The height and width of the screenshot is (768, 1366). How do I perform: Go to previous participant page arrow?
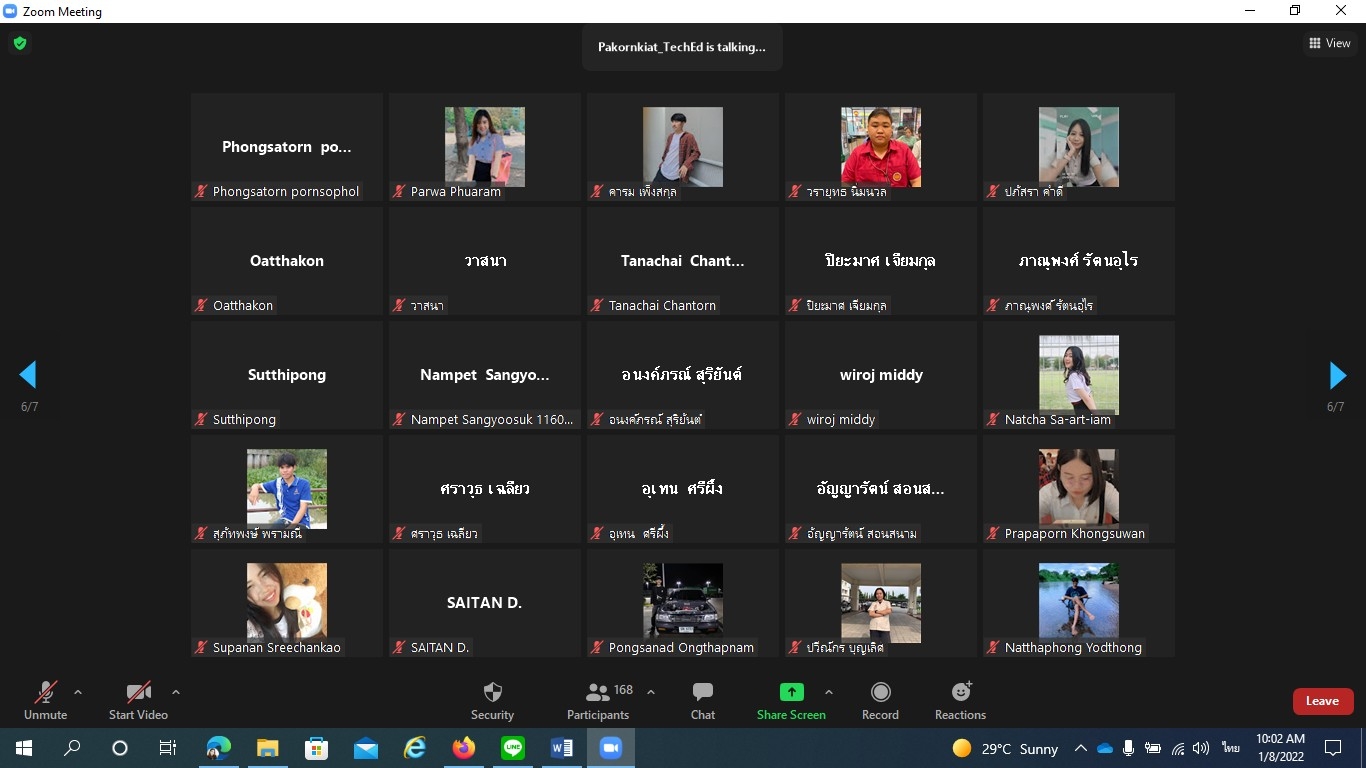pyautogui.click(x=28, y=375)
